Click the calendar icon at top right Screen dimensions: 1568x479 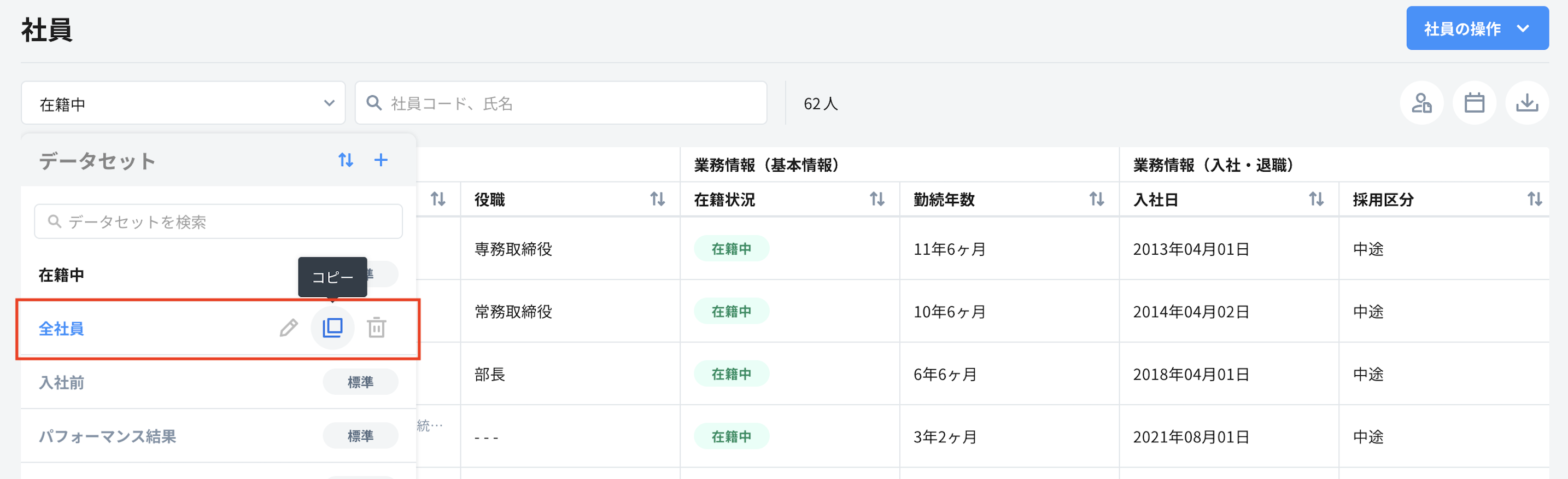pyautogui.click(x=1473, y=103)
